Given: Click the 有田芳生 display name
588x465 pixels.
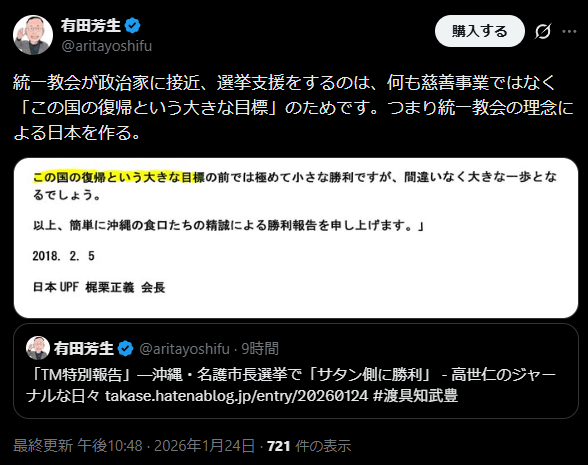Looking at the screenshot, I should [x=91, y=26].
